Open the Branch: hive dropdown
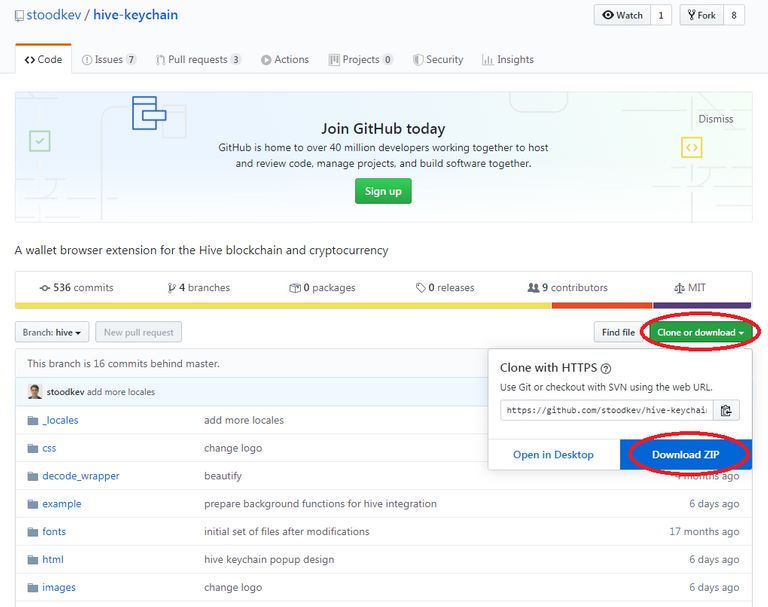 [x=52, y=332]
